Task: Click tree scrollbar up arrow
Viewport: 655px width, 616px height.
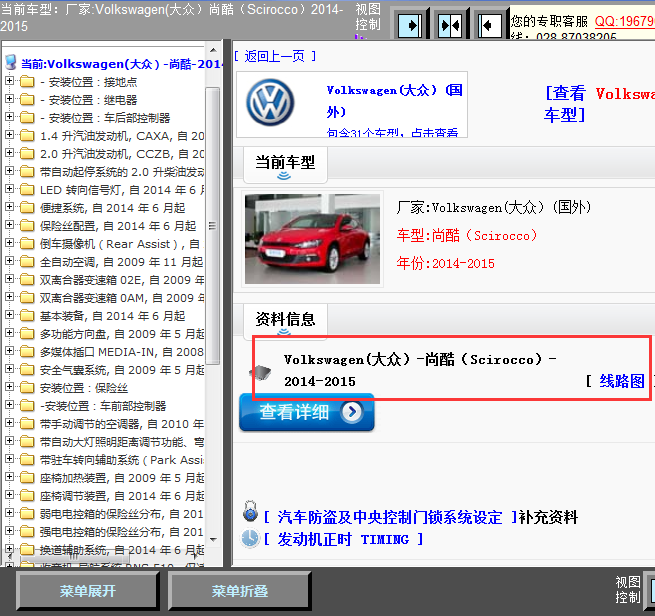Action: click(x=213, y=51)
